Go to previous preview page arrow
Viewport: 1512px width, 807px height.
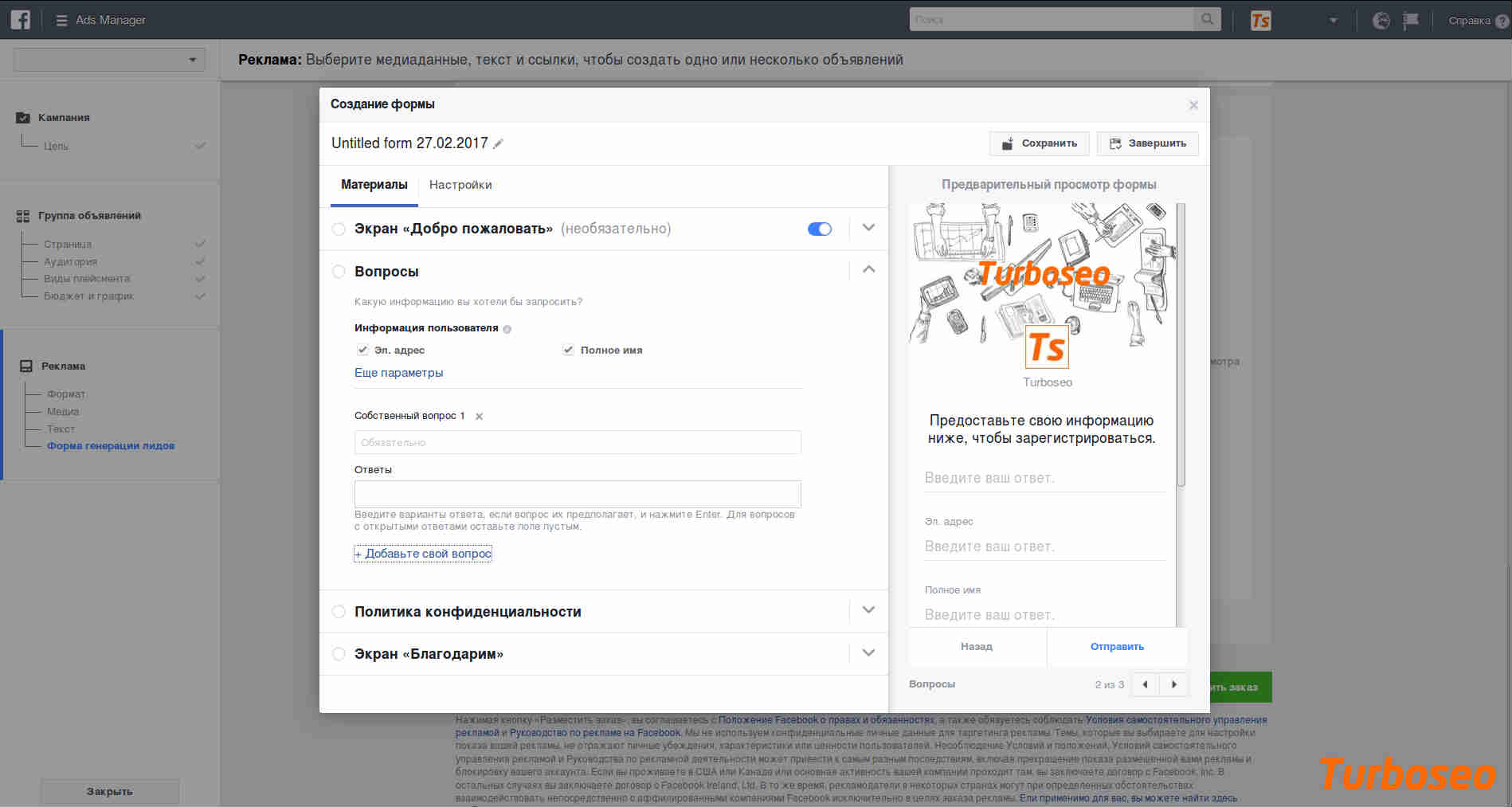coord(1146,684)
